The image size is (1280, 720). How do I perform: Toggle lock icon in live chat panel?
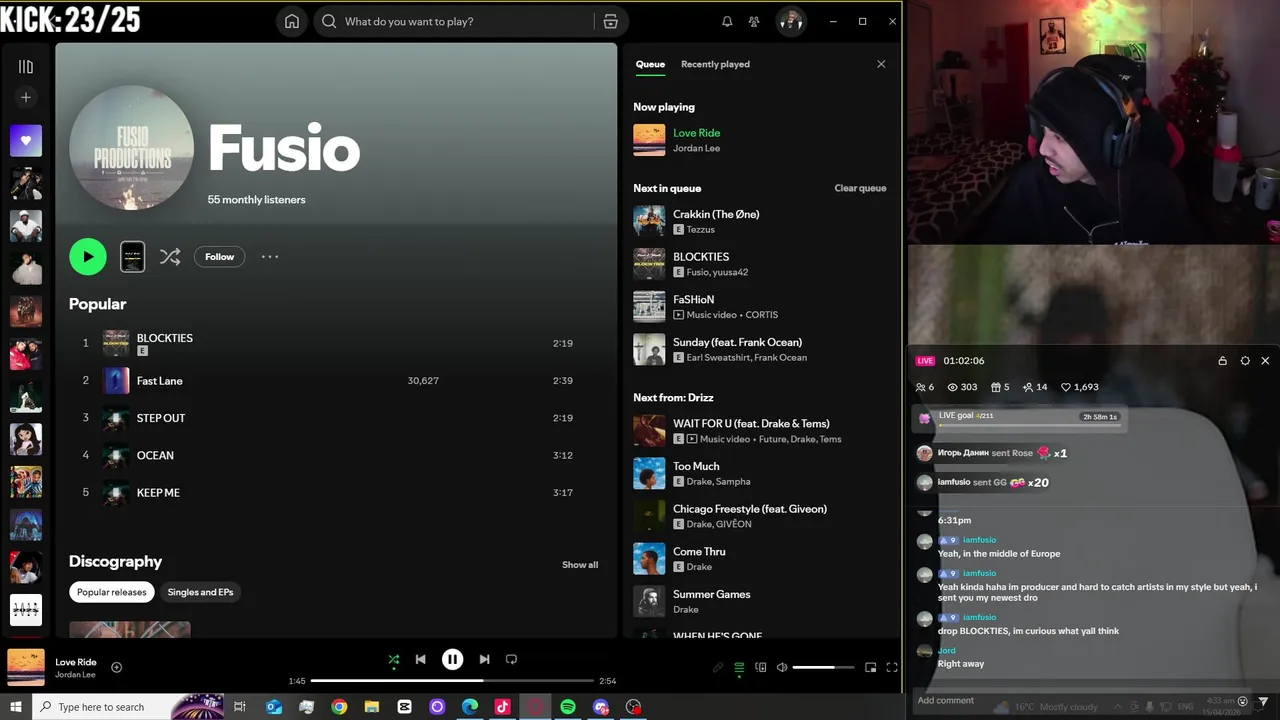(x=1222, y=361)
